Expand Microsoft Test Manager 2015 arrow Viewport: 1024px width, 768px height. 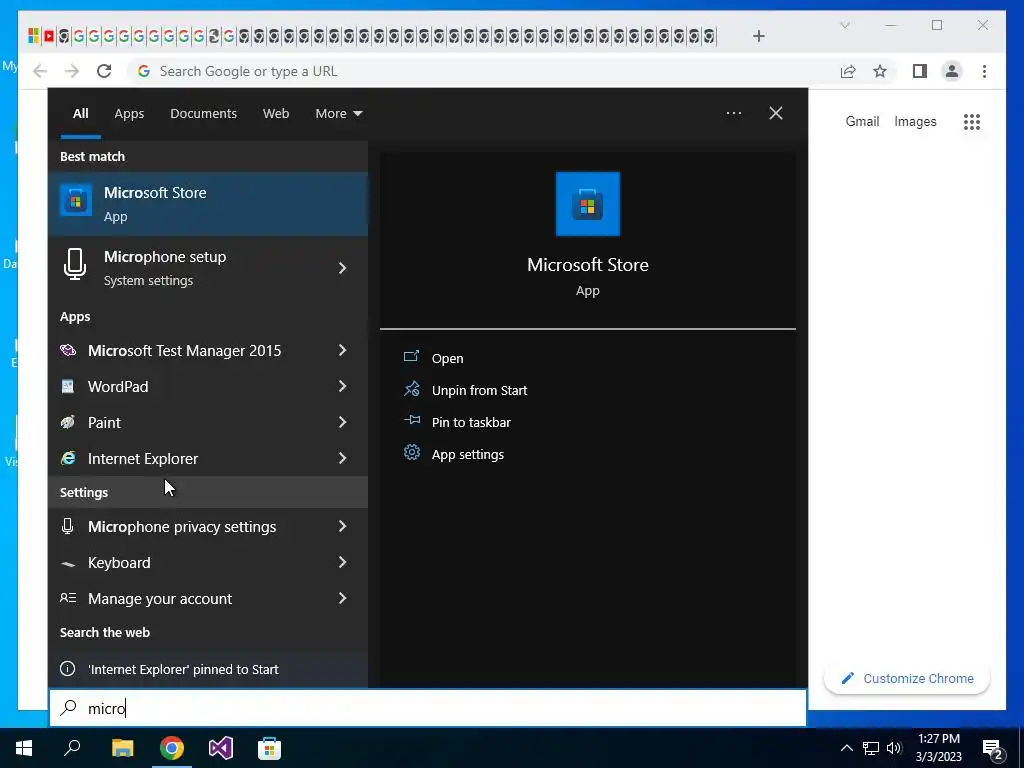click(x=342, y=351)
